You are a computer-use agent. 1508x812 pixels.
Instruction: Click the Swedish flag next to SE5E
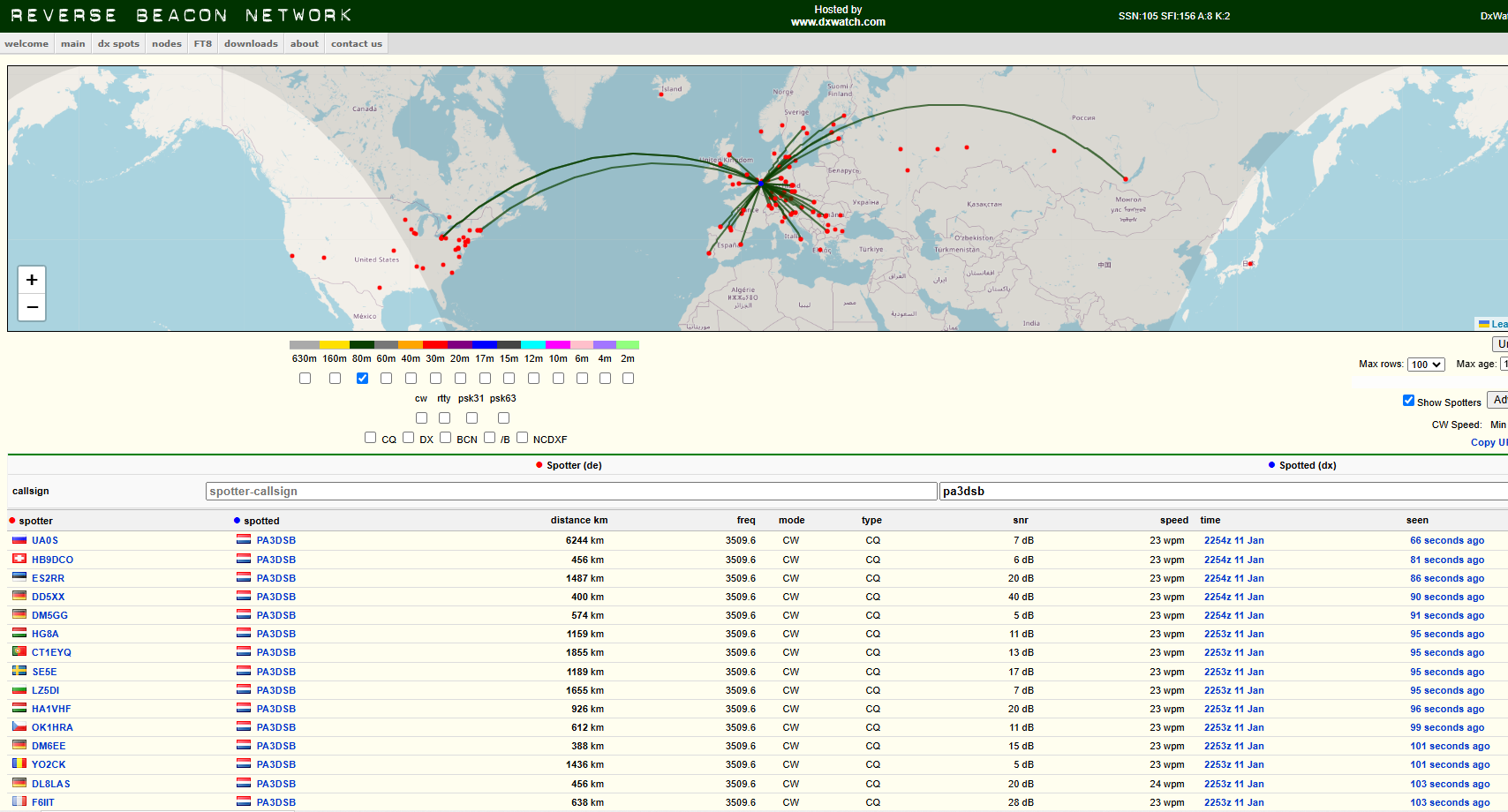[19, 671]
